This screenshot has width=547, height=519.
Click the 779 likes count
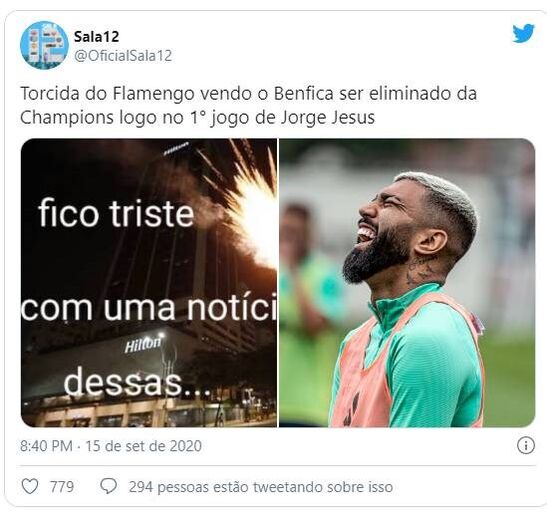[62, 487]
